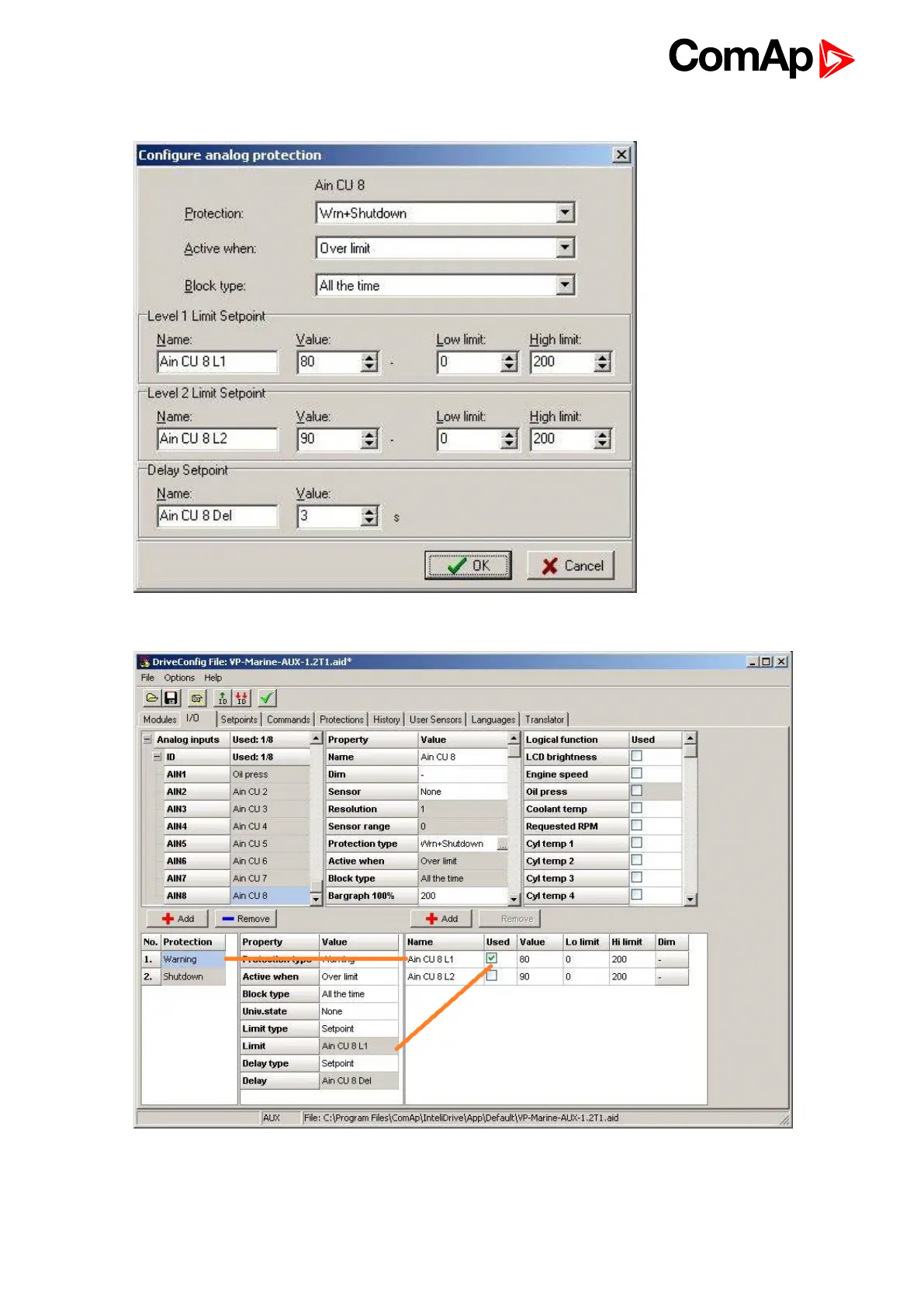
Task: Click the Cancel button in dialog
Action: [571, 565]
